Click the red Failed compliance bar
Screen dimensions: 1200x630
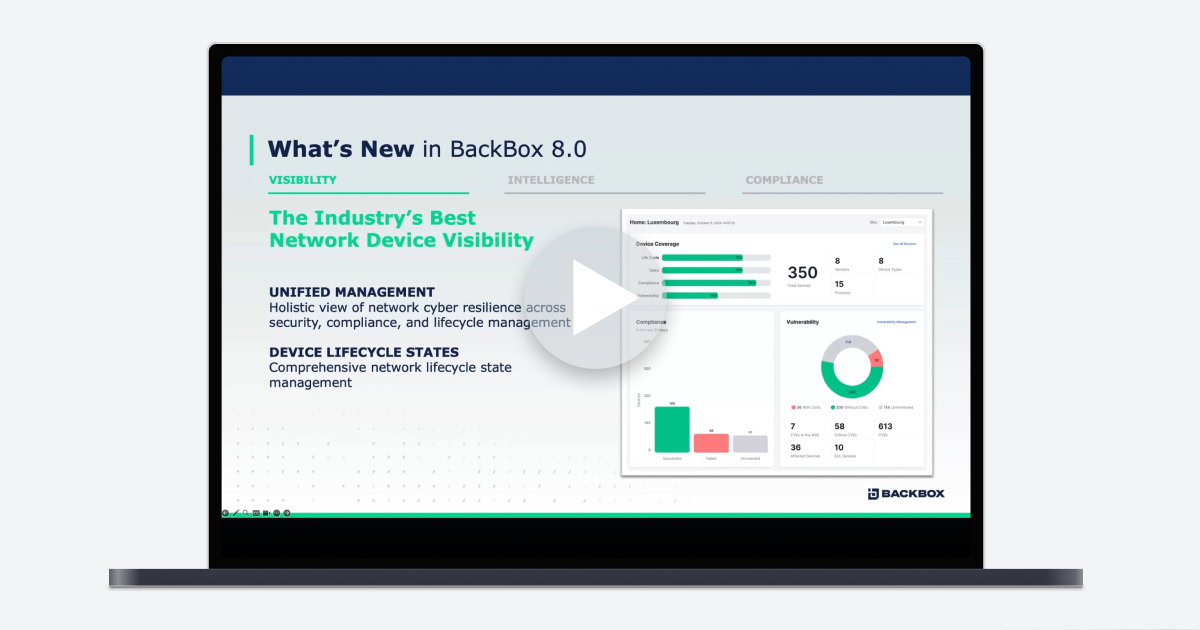click(x=711, y=443)
